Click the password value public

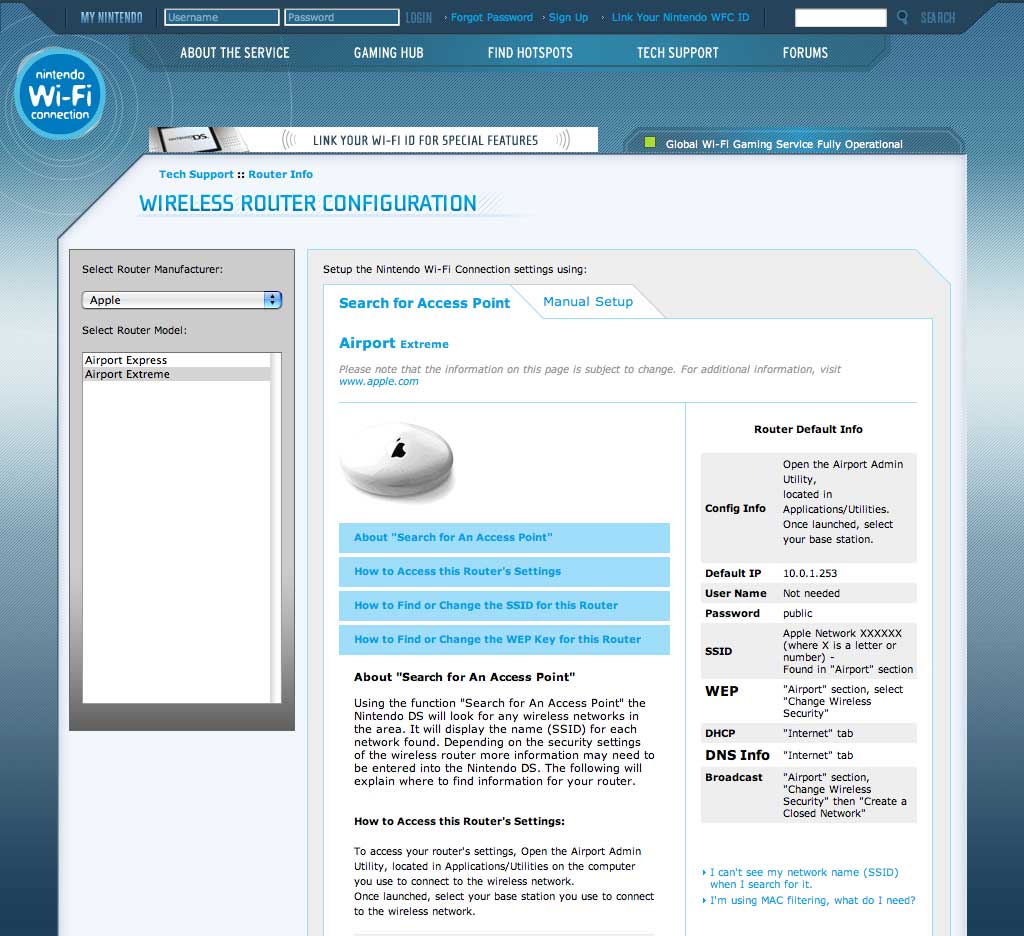[x=797, y=613]
